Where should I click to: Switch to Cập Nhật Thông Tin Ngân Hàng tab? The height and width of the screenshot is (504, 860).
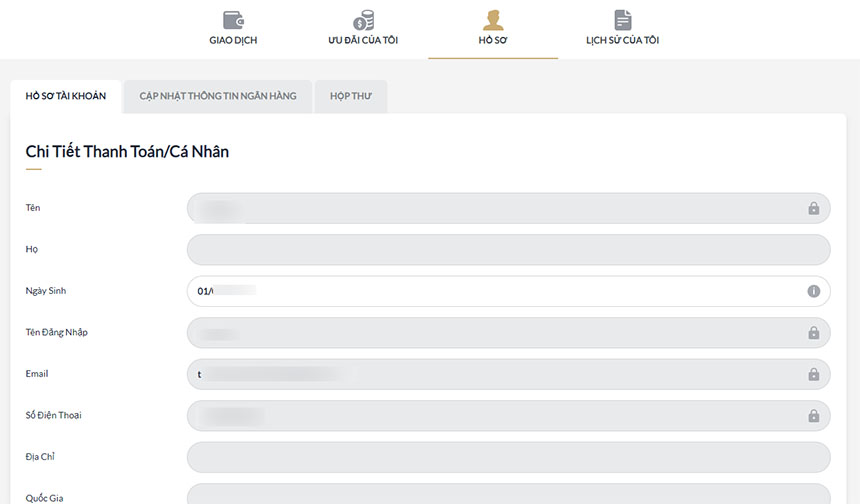pyautogui.click(x=218, y=96)
